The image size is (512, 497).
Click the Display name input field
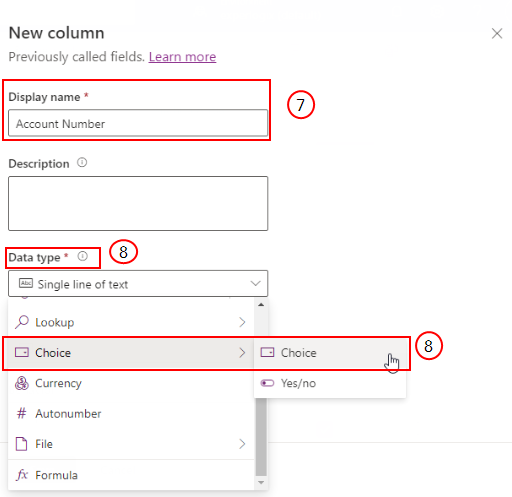point(138,123)
